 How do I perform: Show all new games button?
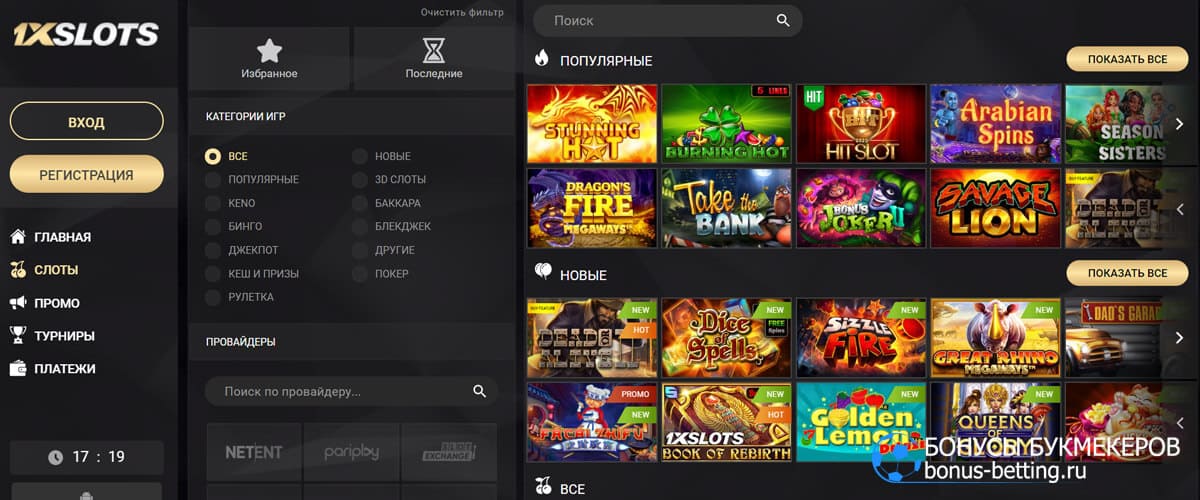coord(1127,273)
